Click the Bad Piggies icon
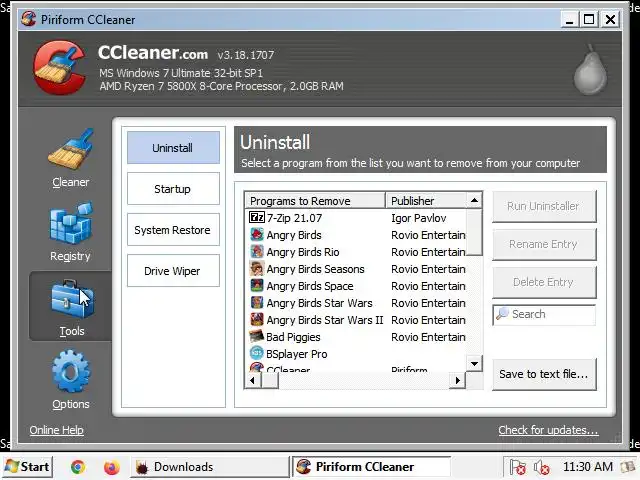Image resolution: width=640 pixels, height=480 pixels. [257, 336]
